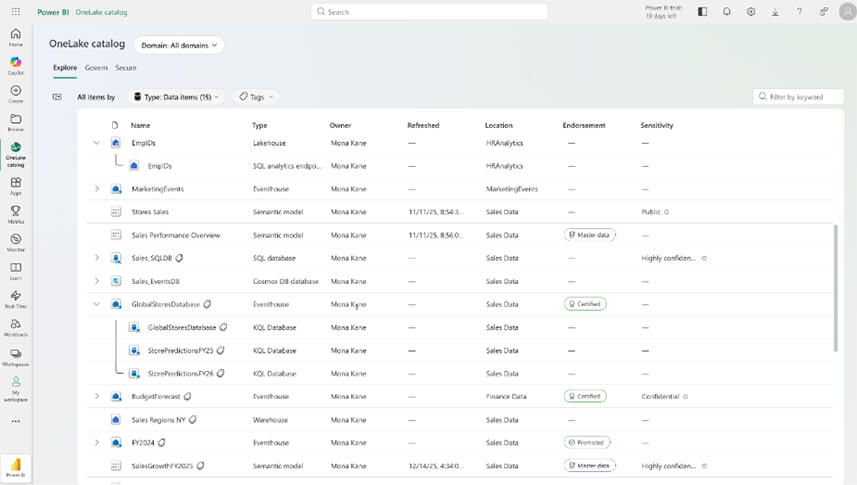
Task: Collapse the GlobalStoresDatabase eventhouse row
Action: coord(97,304)
